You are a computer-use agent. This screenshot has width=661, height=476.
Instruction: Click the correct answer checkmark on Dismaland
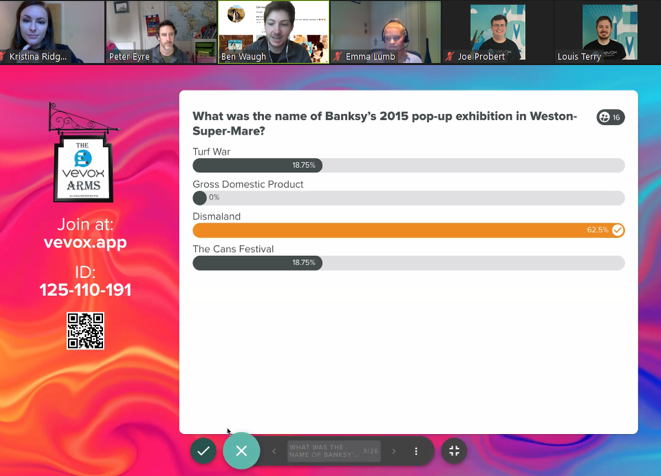pyautogui.click(x=618, y=230)
